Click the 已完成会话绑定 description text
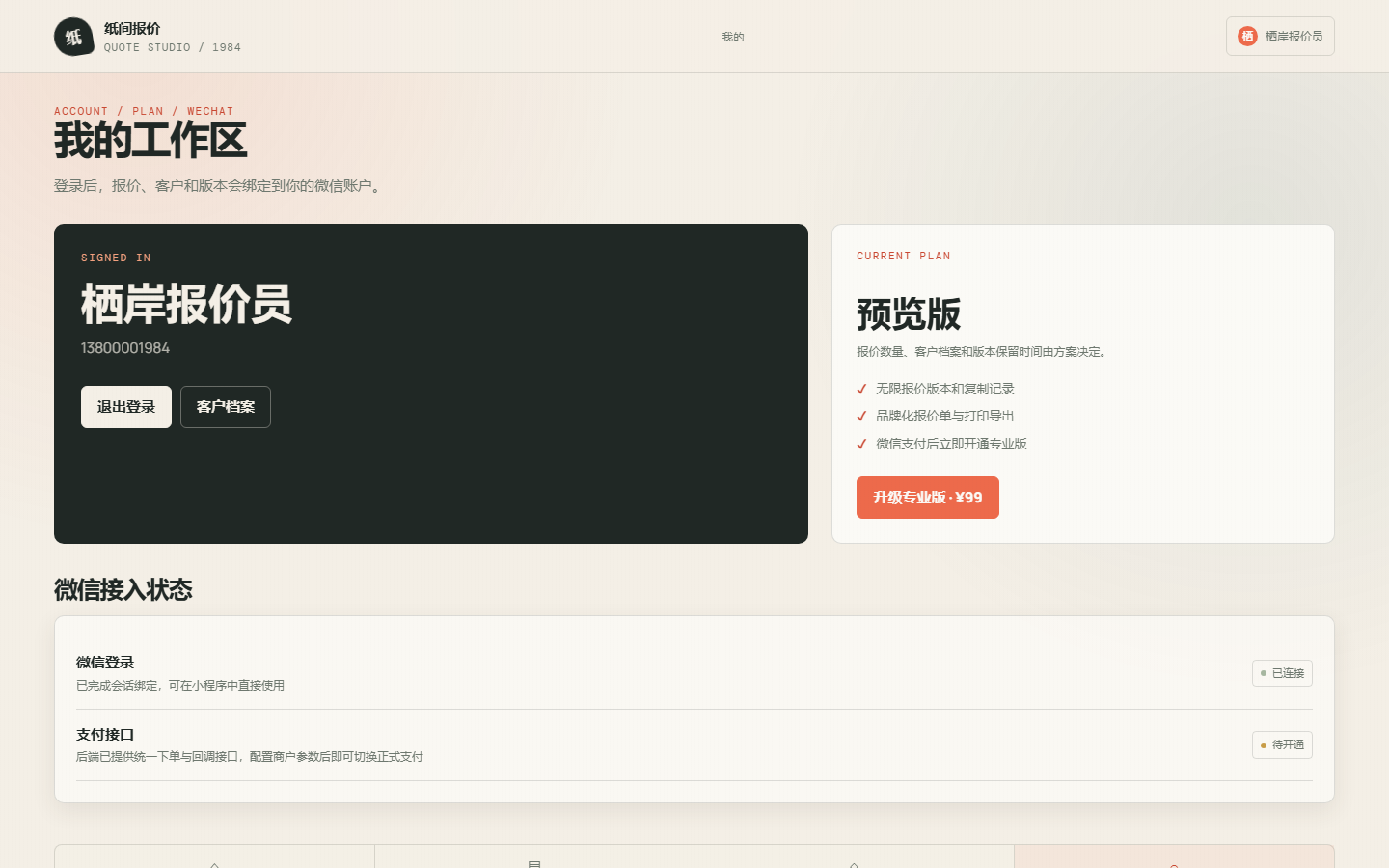This screenshot has height=868, width=1389. (x=180, y=686)
